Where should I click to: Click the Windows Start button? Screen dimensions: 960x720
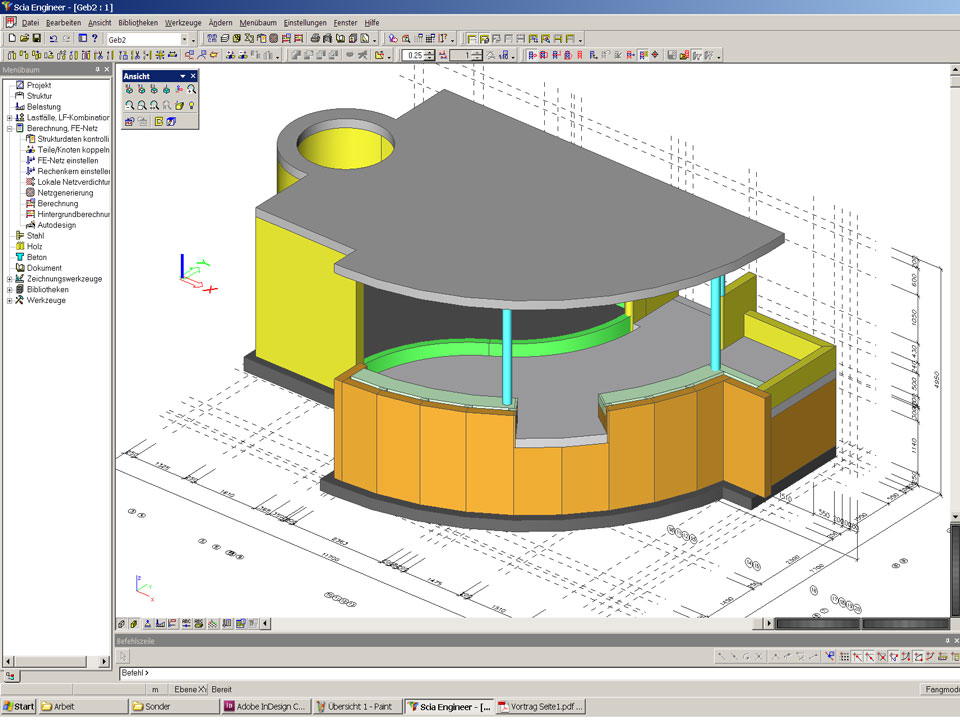(x=19, y=706)
